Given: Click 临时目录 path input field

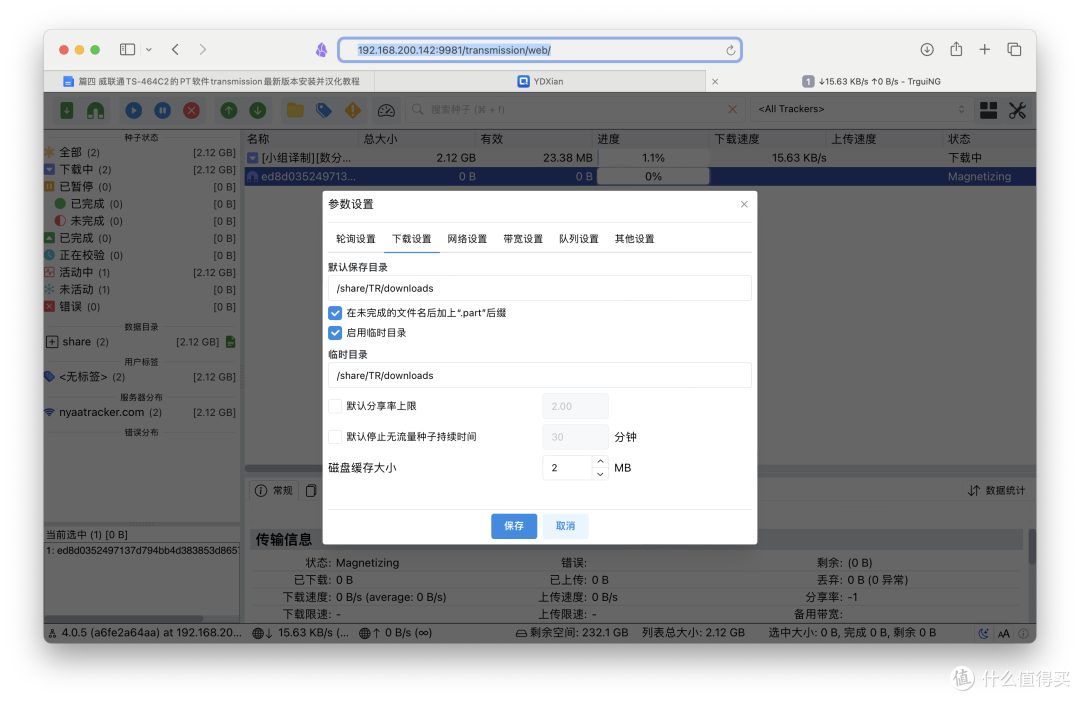Looking at the screenshot, I should point(539,376).
